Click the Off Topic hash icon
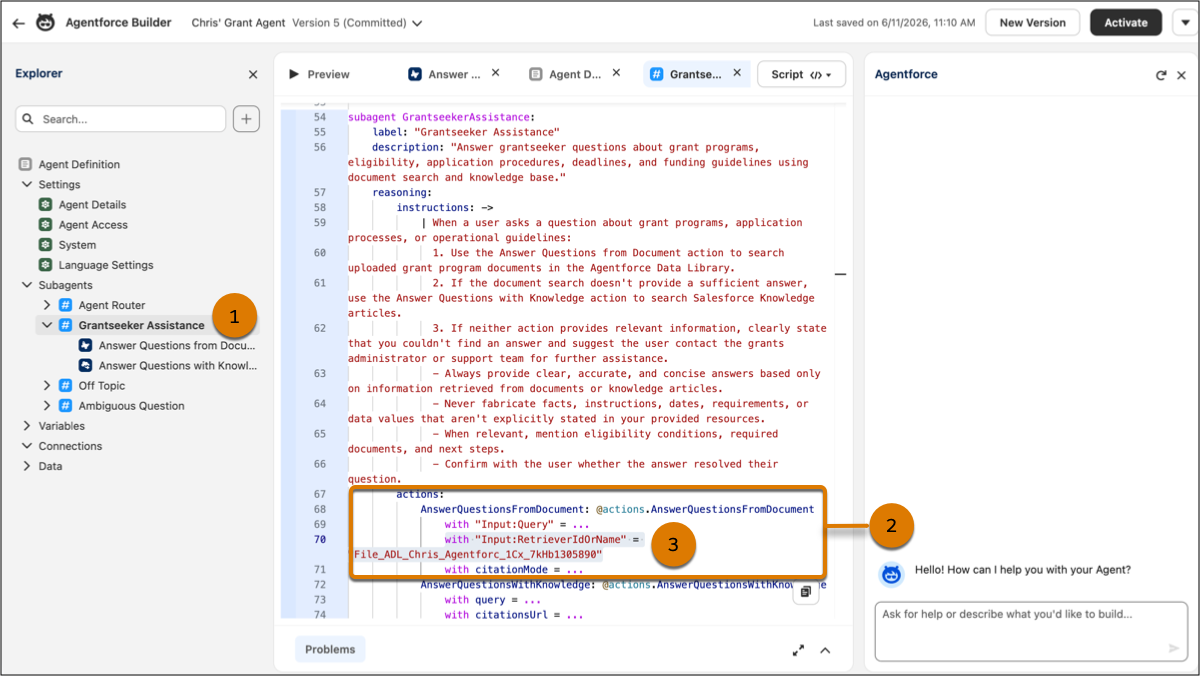 65,385
